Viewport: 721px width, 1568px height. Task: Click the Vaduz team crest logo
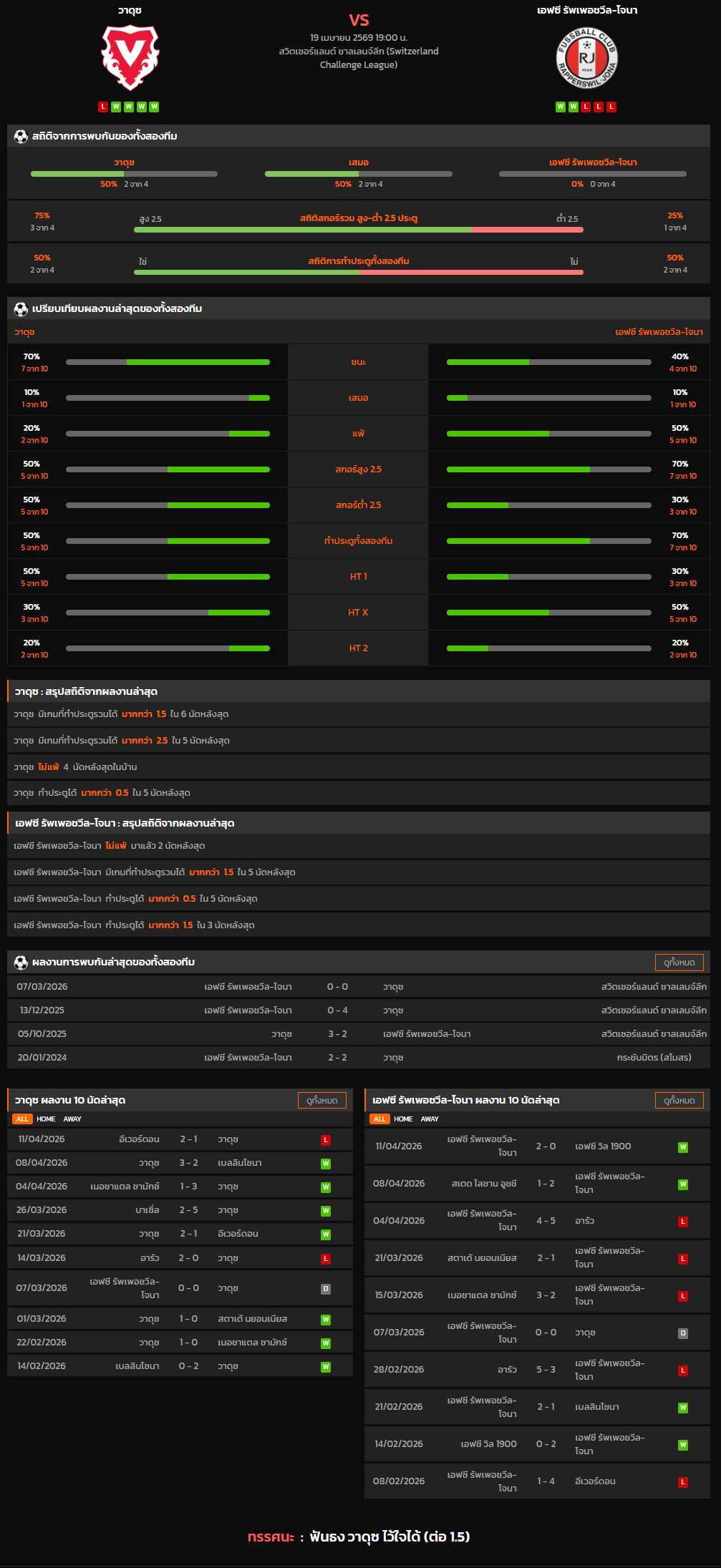(x=130, y=58)
